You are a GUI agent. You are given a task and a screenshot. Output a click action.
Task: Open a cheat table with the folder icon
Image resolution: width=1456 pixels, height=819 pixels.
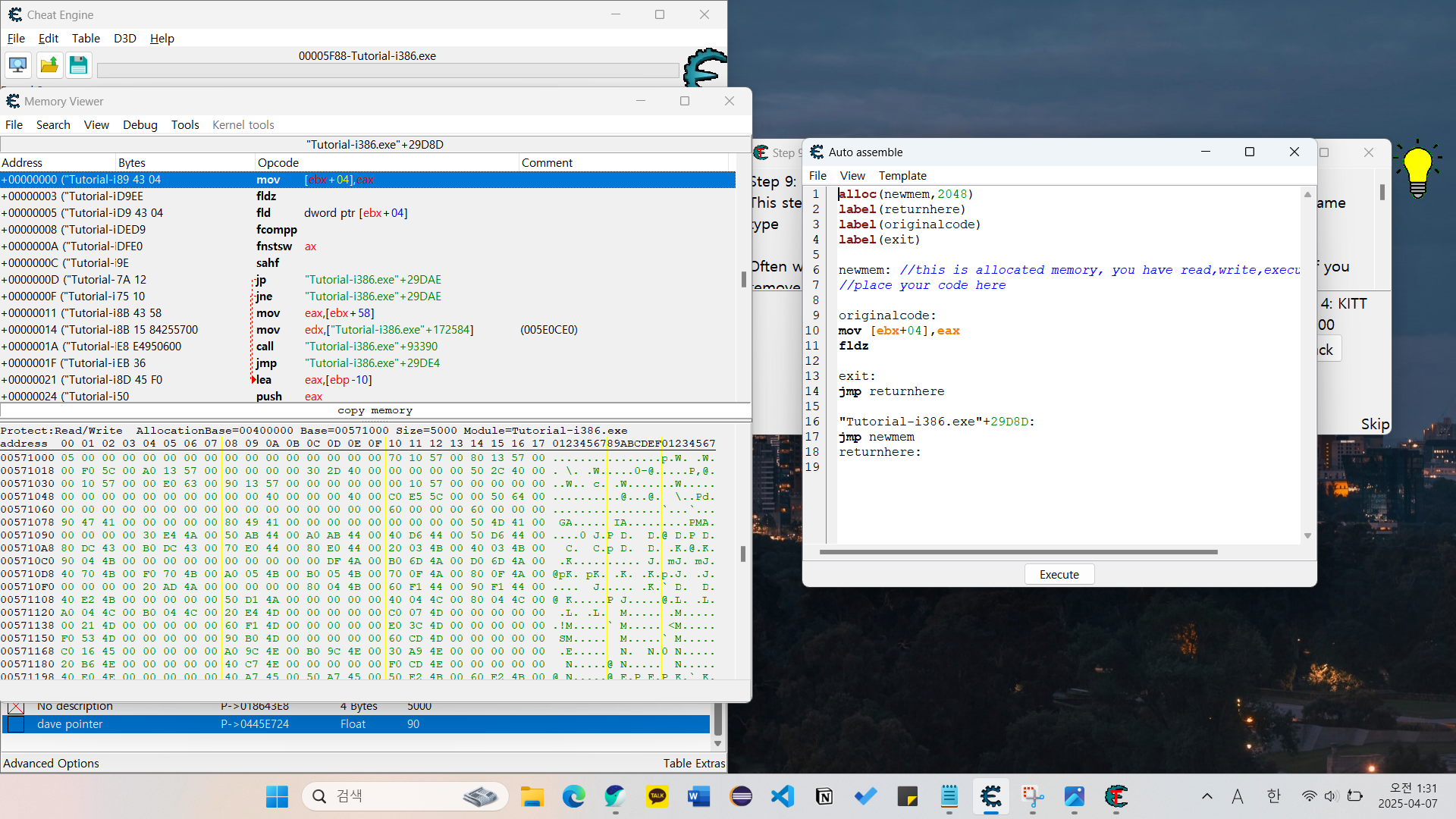click(49, 65)
